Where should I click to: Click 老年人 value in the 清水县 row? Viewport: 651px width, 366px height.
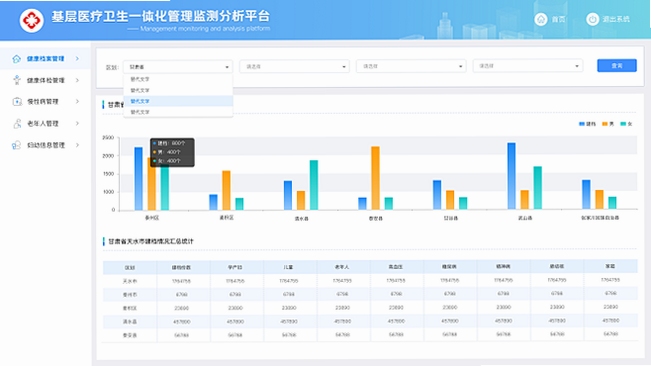click(343, 321)
